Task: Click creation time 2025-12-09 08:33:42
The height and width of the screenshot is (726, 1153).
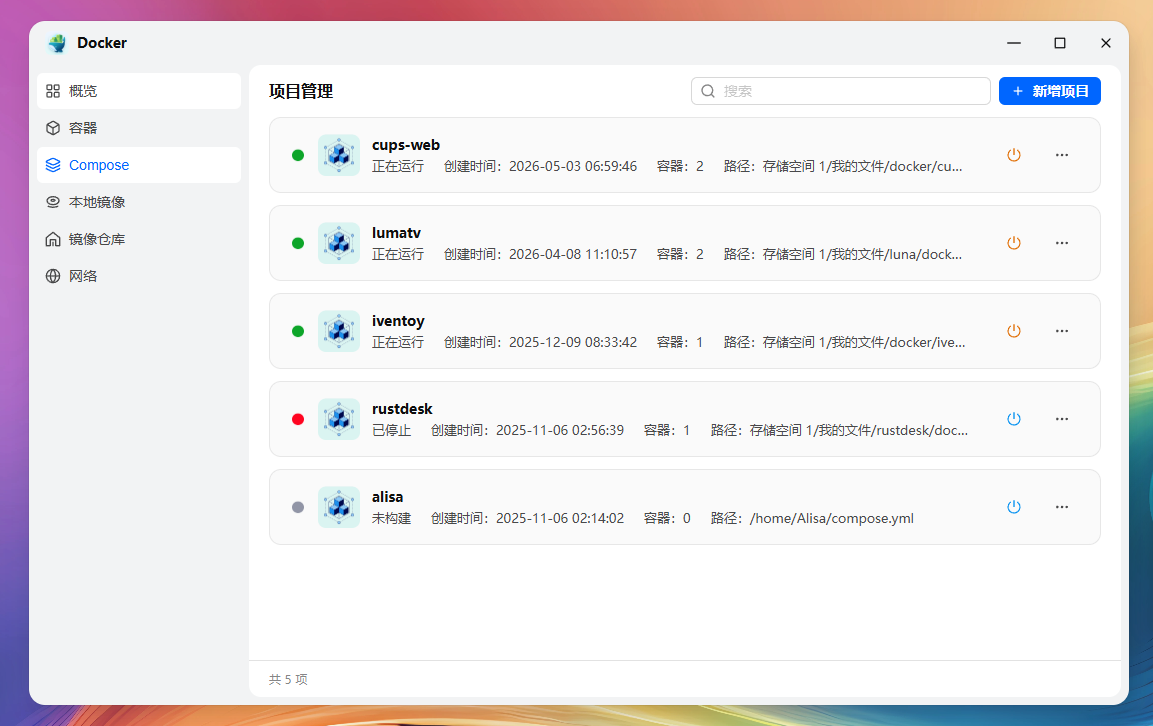Action: [x=573, y=342]
